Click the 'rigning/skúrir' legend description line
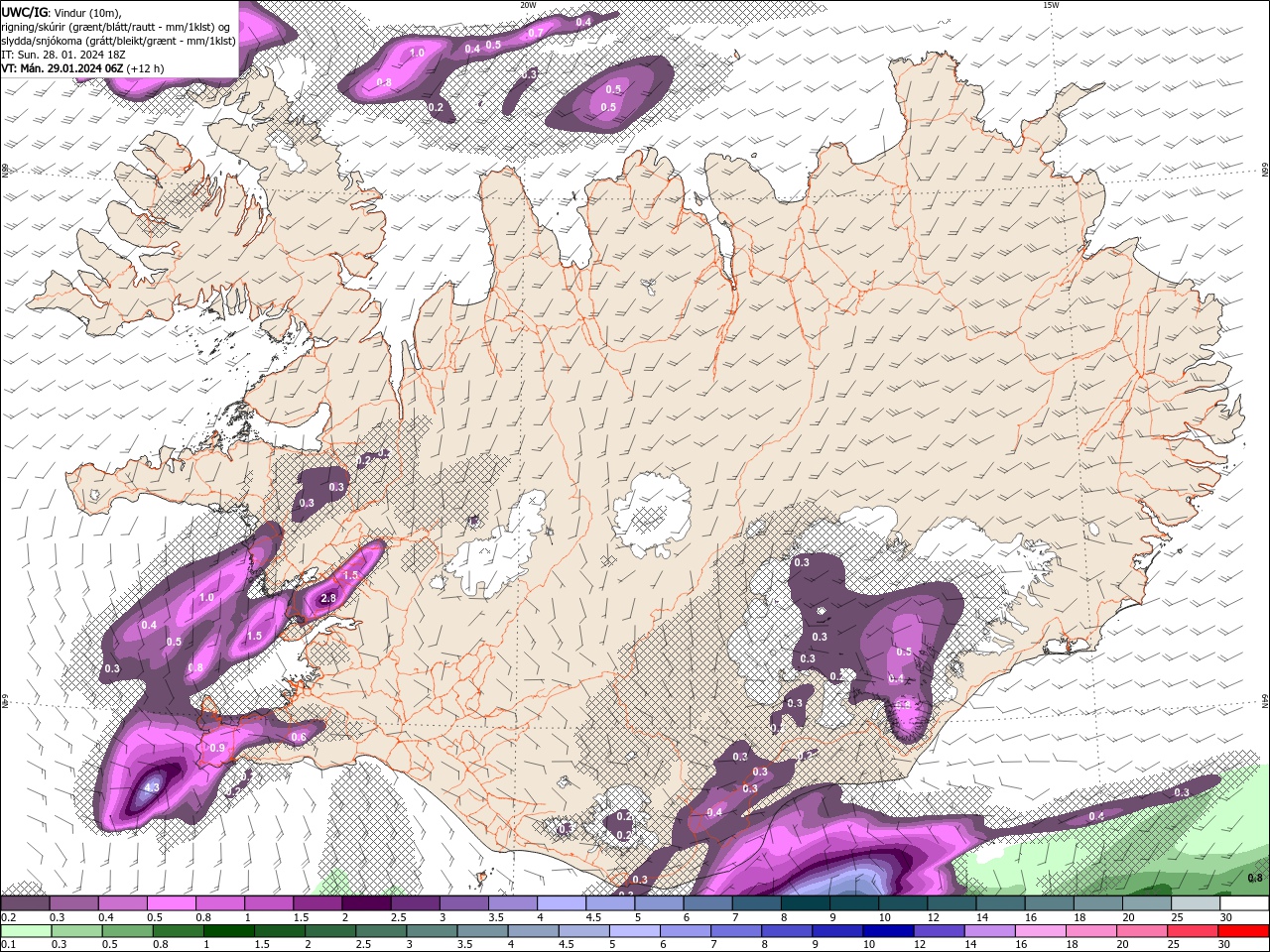Viewport: 1270px width, 952px height. tap(116, 26)
